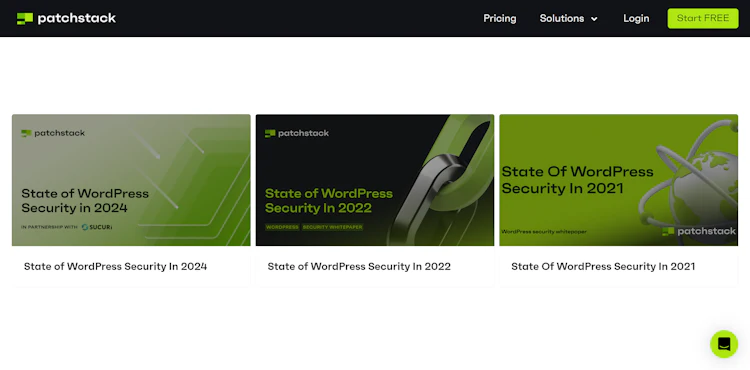750x370 pixels.
Task: Open the 2024 WordPress Security thumbnail
Action: (x=131, y=180)
